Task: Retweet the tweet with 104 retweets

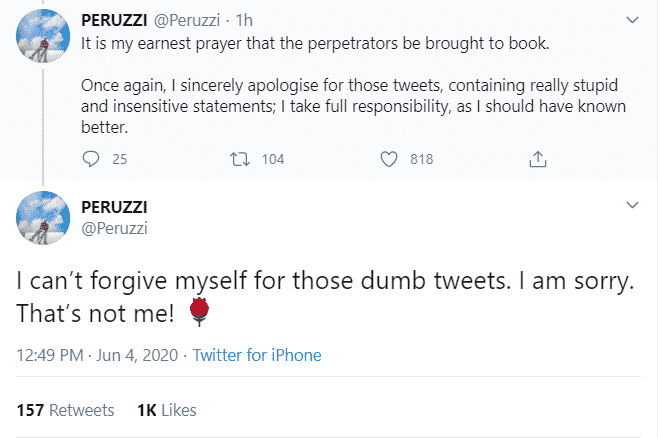Action: click(239, 158)
